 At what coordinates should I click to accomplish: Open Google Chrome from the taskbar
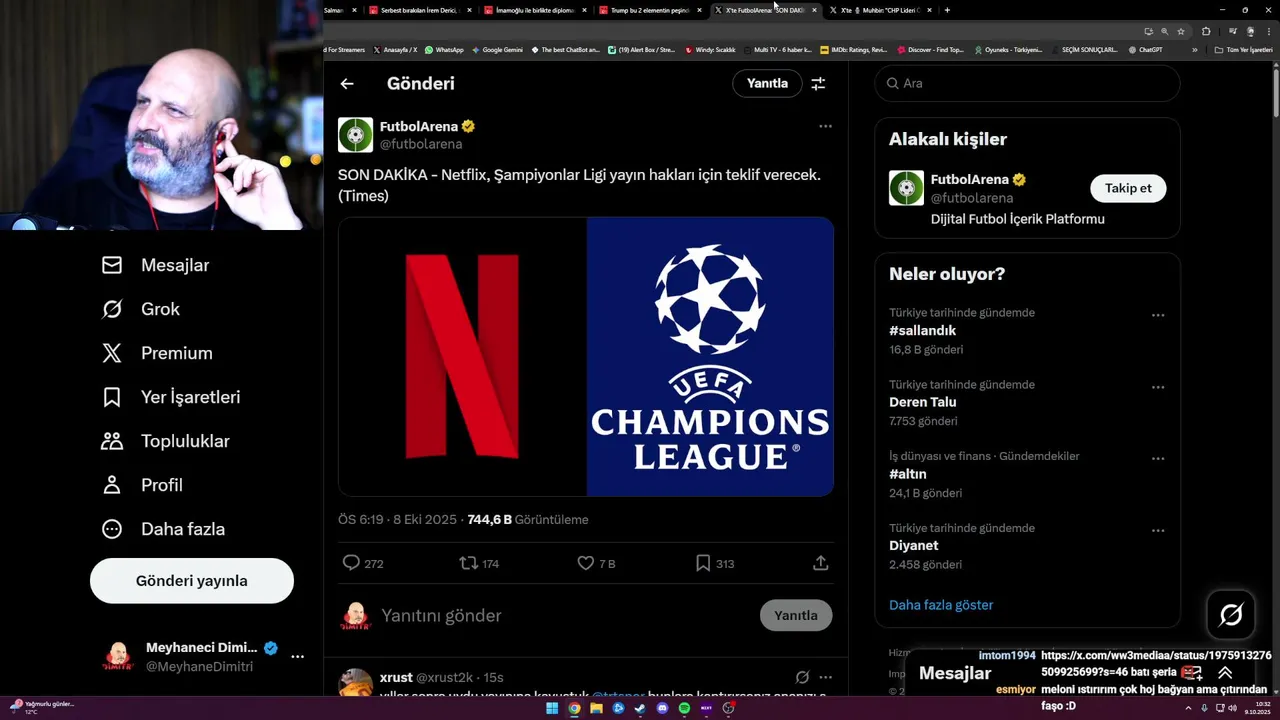tap(574, 708)
